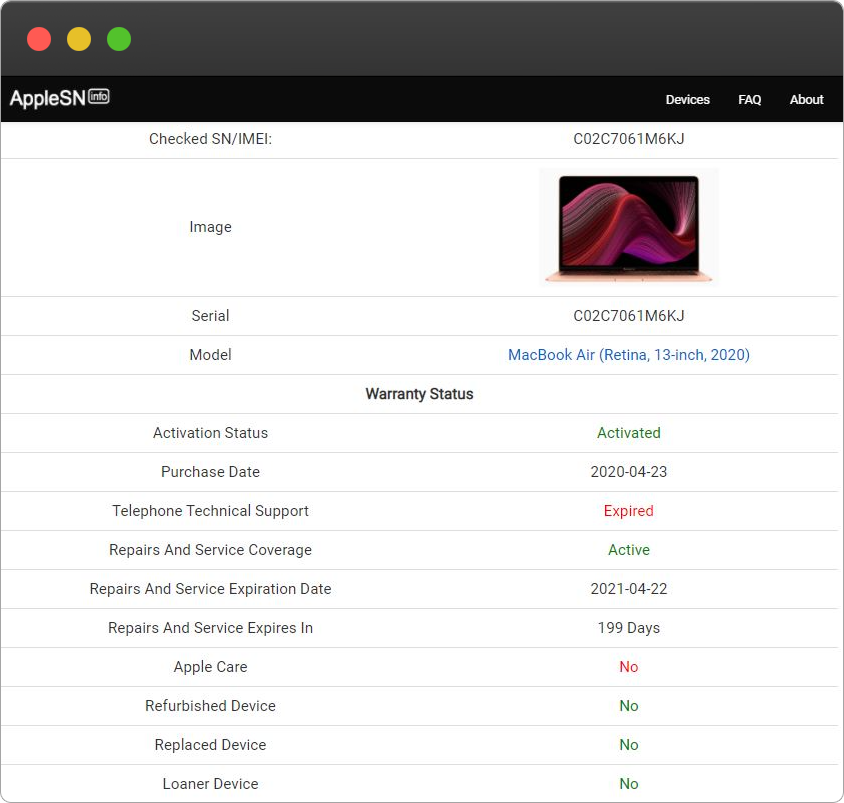Viewport: 844px width, 803px height.
Task: Click the 'Model' row label
Action: tap(210, 355)
